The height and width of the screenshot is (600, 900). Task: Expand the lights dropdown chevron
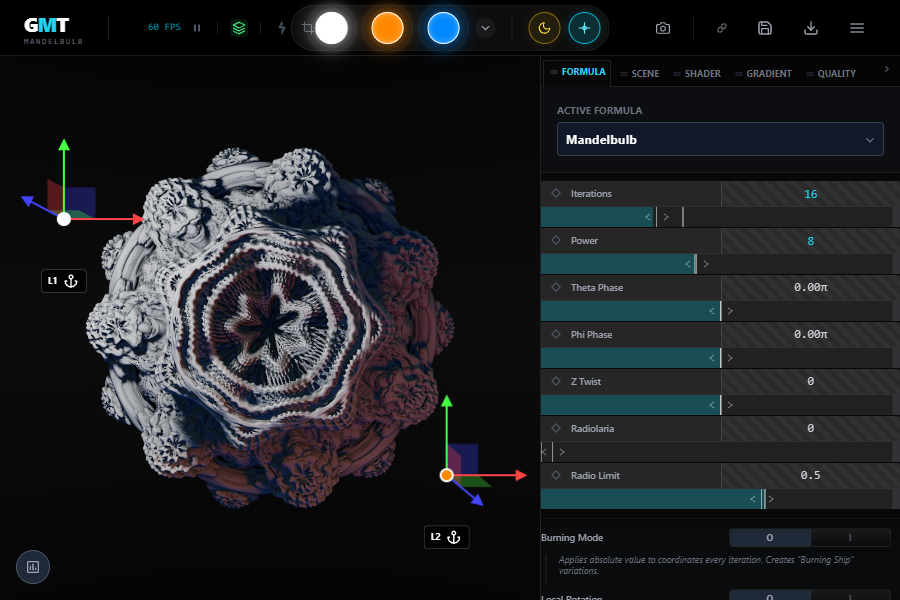coord(486,28)
